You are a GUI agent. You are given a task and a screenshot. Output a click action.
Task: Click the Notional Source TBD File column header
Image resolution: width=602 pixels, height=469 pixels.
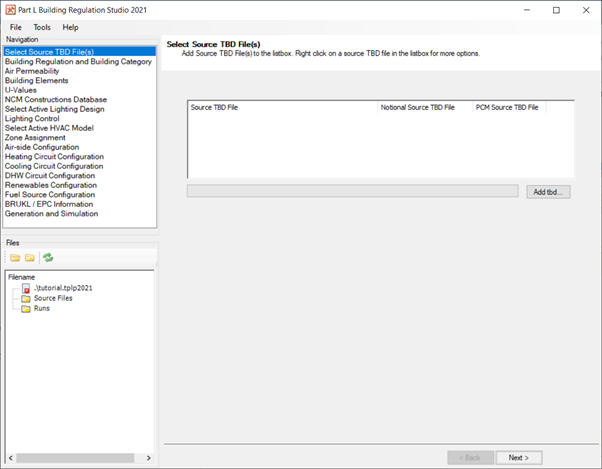(x=425, y=107)
